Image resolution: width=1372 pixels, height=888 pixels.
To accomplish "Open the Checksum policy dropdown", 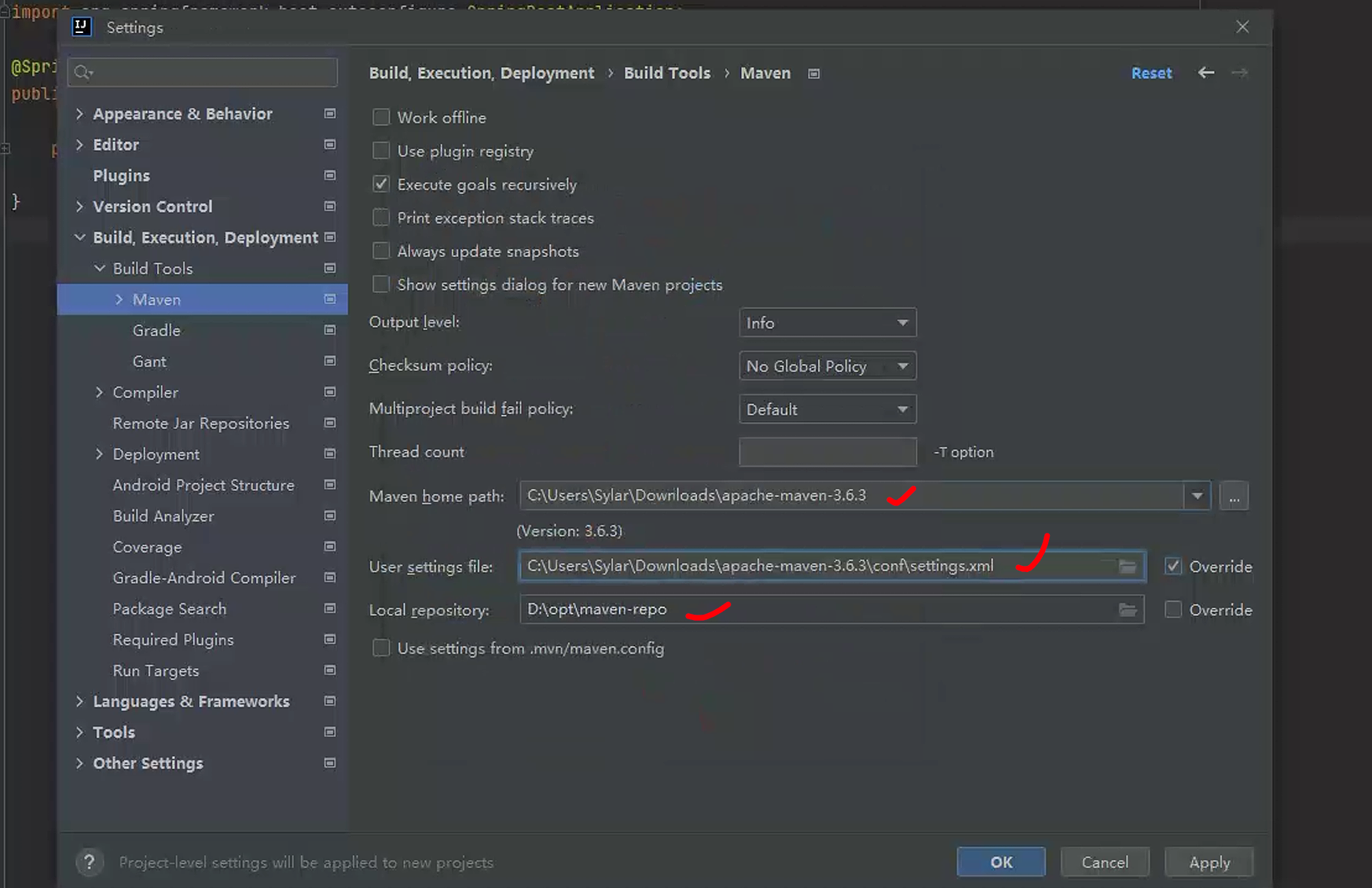I will pos(827,366).
